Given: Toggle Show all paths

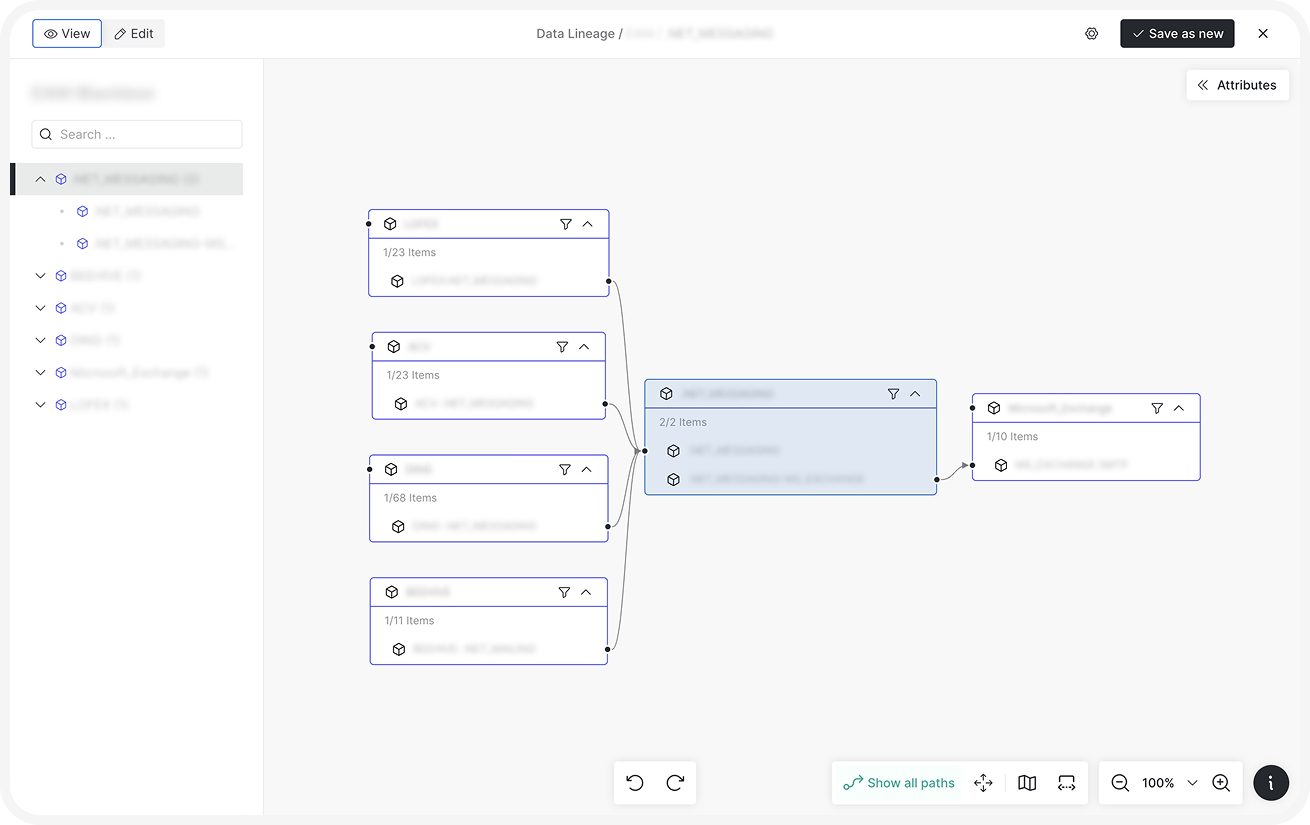Looking at the screenshot, I should 899,783.
